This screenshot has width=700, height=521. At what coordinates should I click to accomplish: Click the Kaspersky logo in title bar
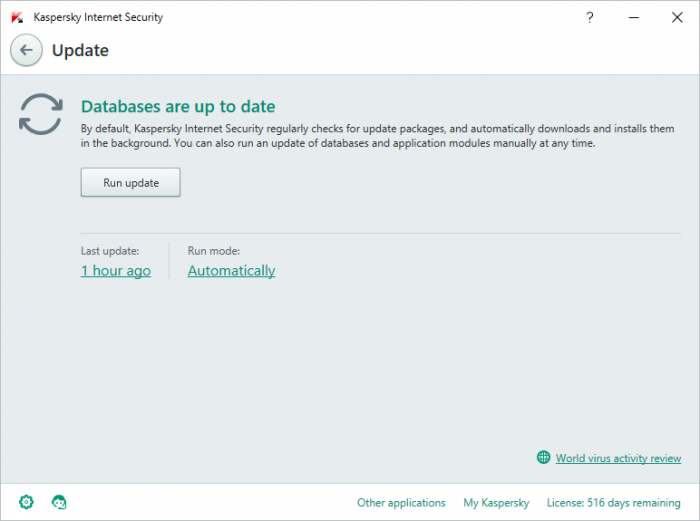coord(17,17)
